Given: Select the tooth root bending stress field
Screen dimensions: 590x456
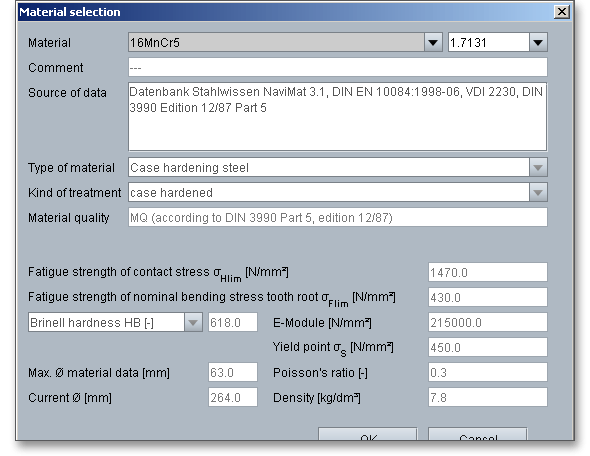Looking at the screenshot, I should click(x=488, y=297).
